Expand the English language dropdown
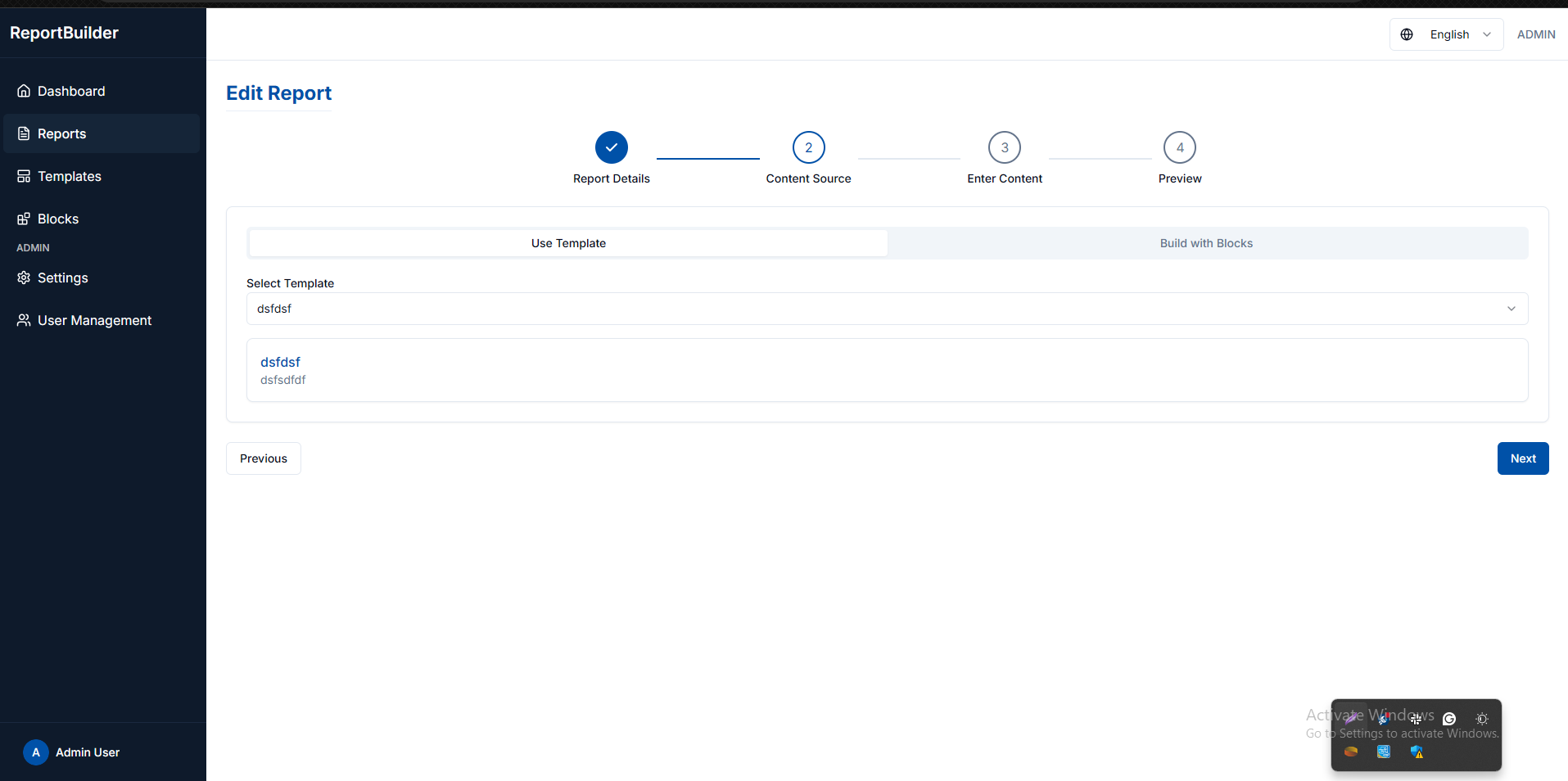 (x=1459, y=34)
